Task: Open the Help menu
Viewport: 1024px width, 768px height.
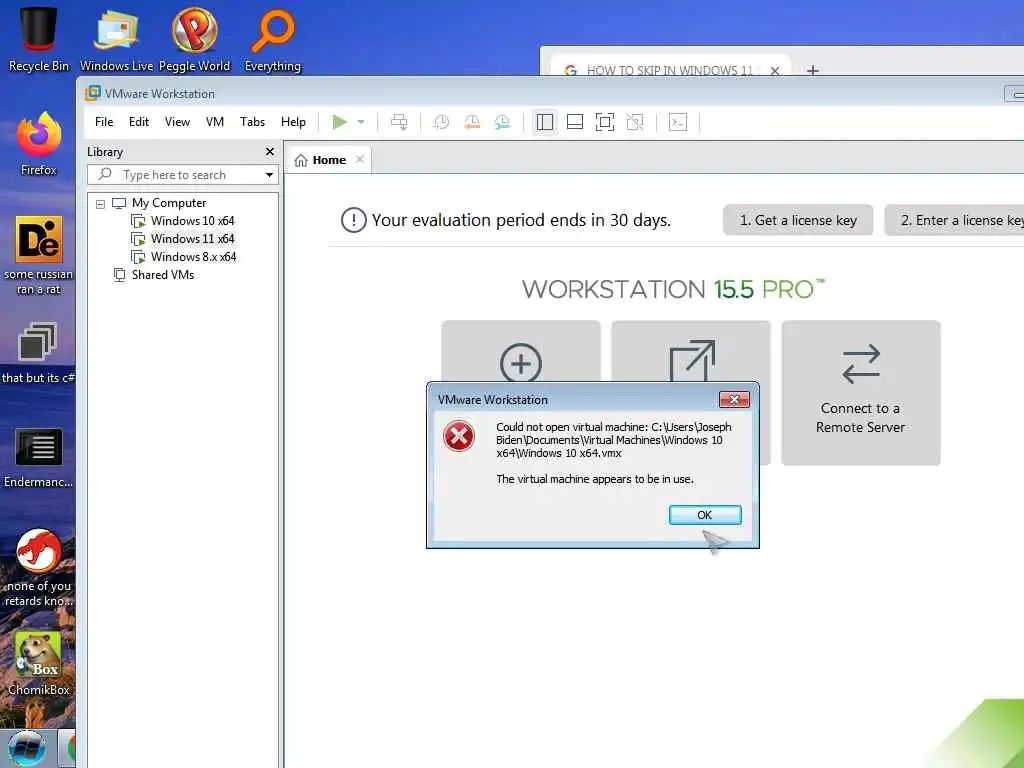Action: tap(293, 122)
